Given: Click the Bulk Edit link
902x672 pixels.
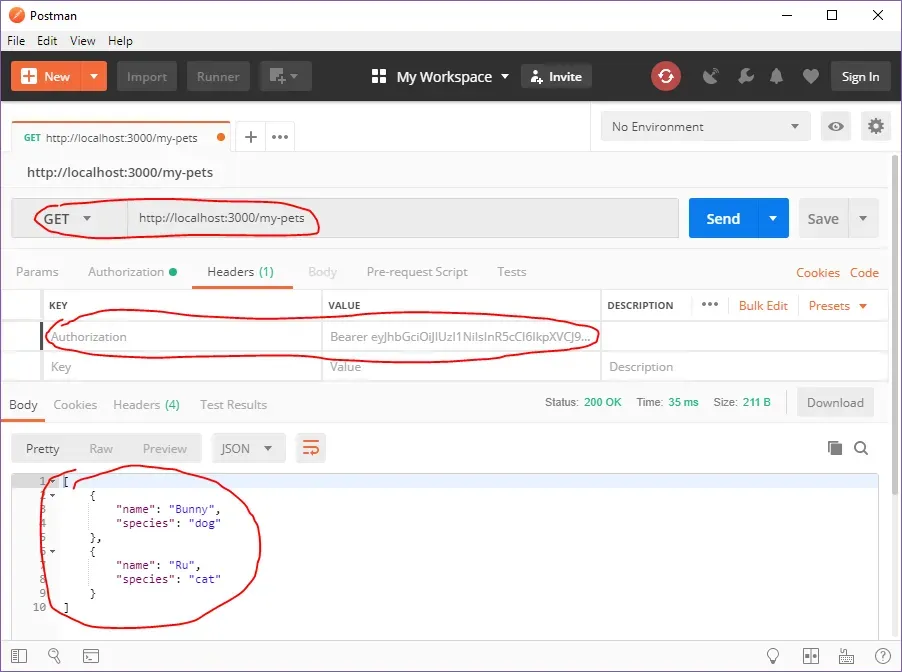Looking at the screenshot, I should pos(763,306).
